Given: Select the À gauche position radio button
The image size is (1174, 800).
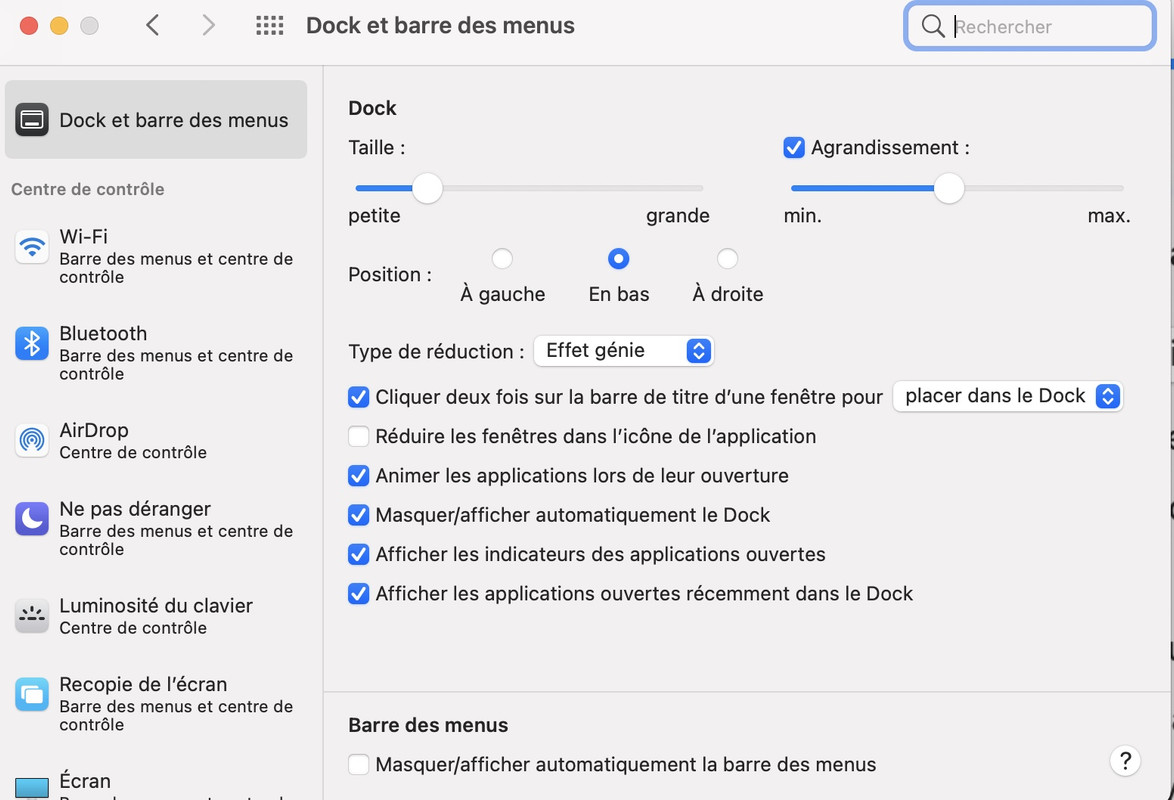Looking at the screenshot, I should (x=502, y=259).
